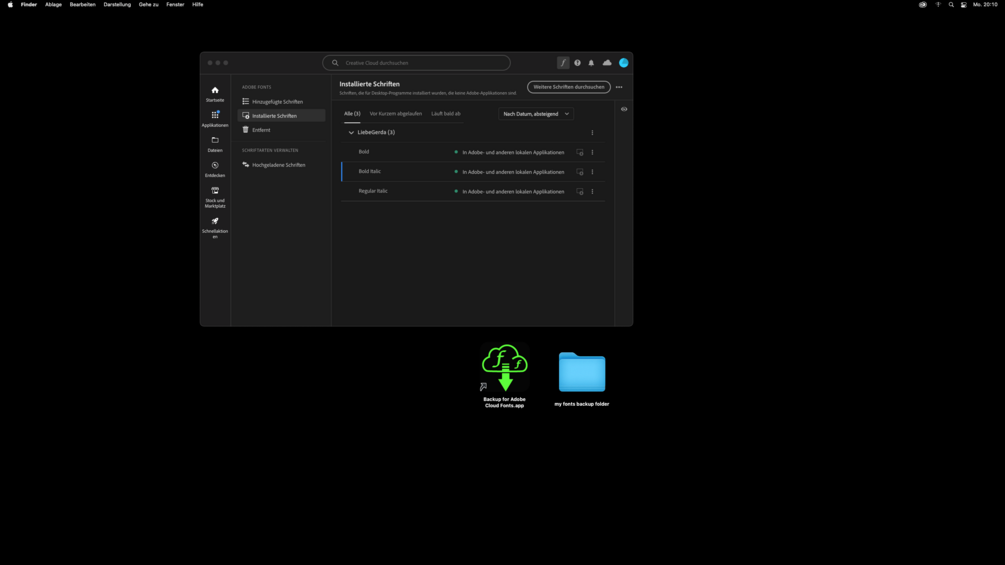Image resolution: width=1005 pixels, height=565 pixels.
Task: Click install-status icon in Bold Italic row
Action: tap(579, 172)
